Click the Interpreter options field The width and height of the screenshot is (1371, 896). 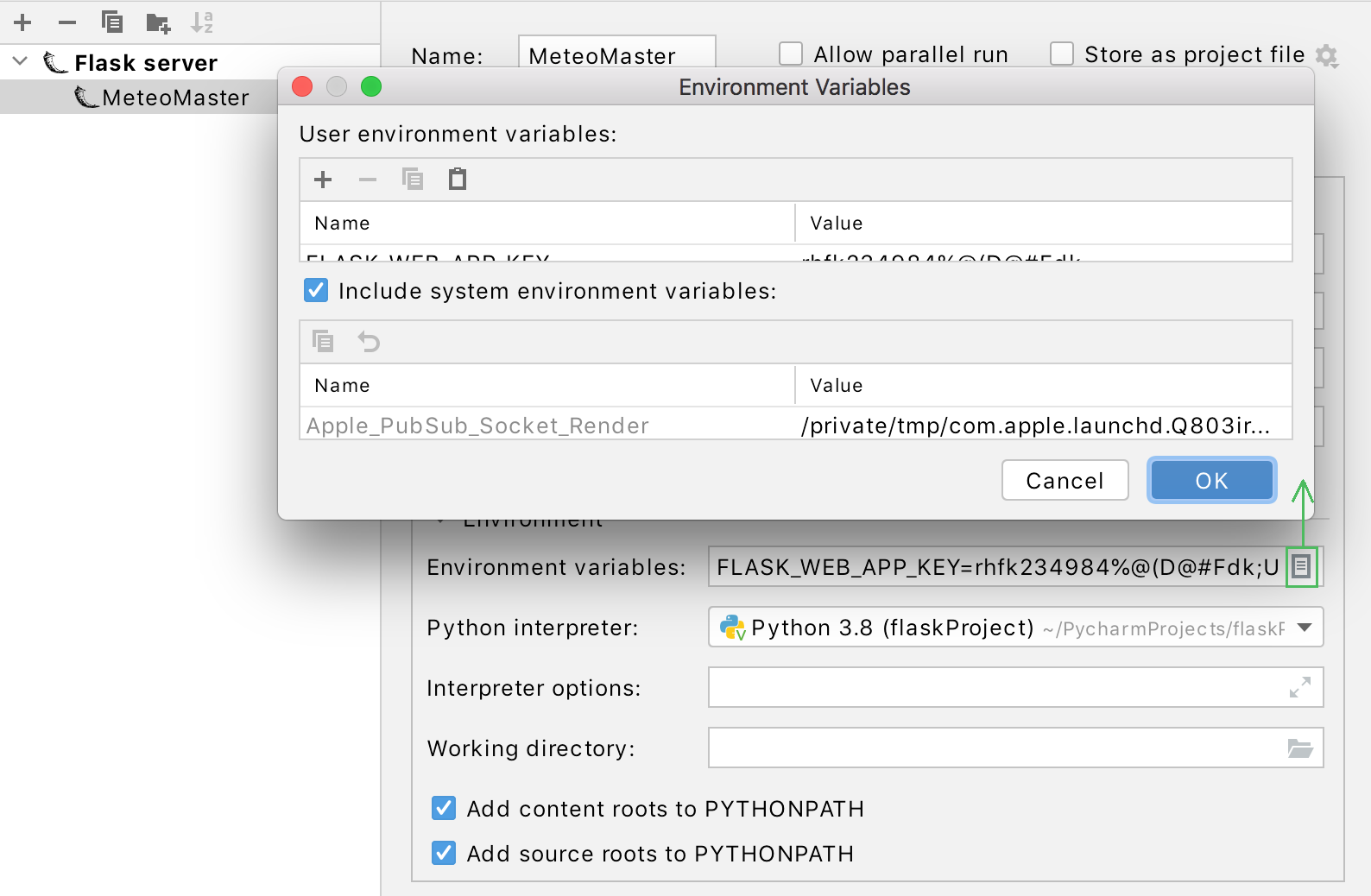pos(1016,687)
